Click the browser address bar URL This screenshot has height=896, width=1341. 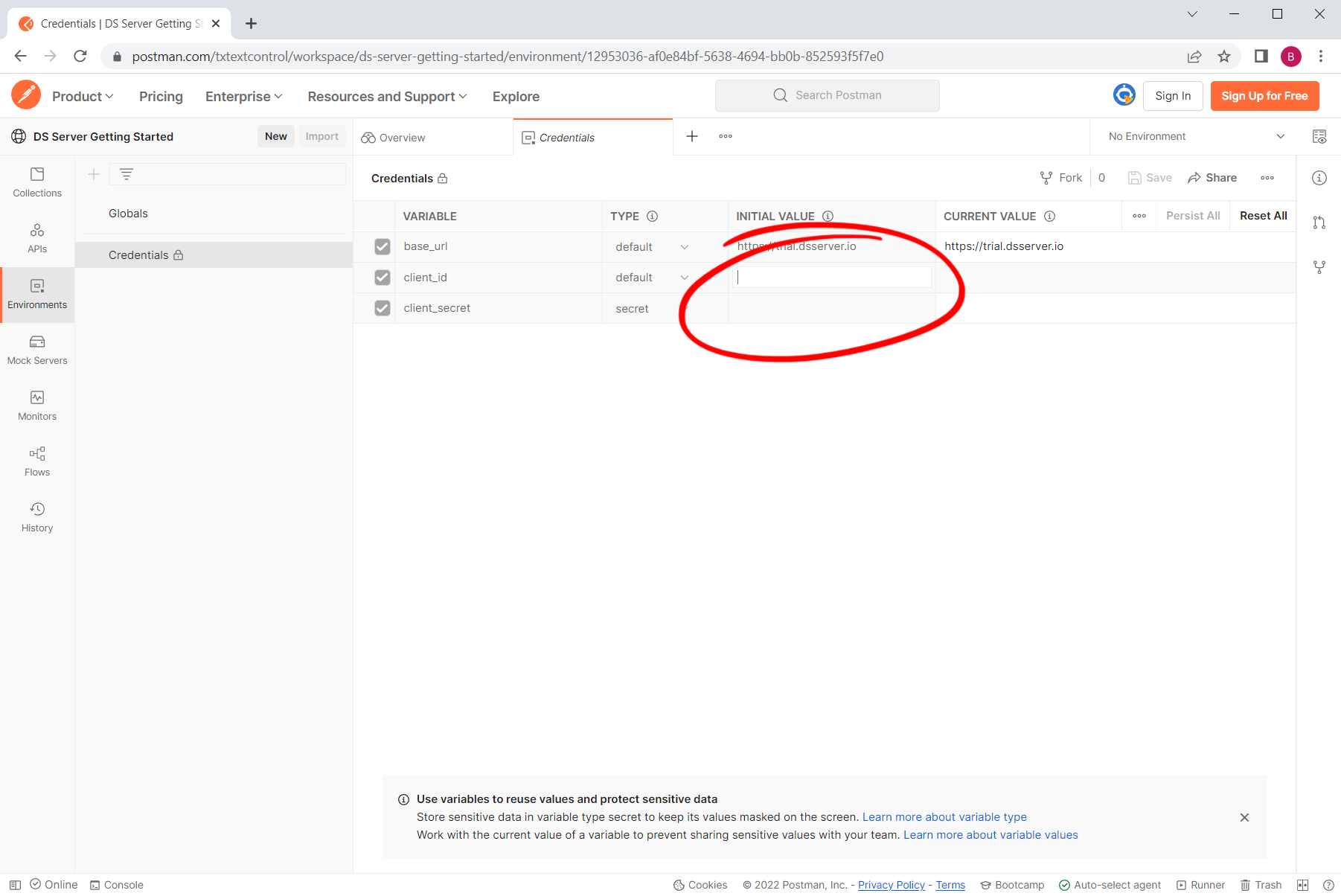pos(508,57)
